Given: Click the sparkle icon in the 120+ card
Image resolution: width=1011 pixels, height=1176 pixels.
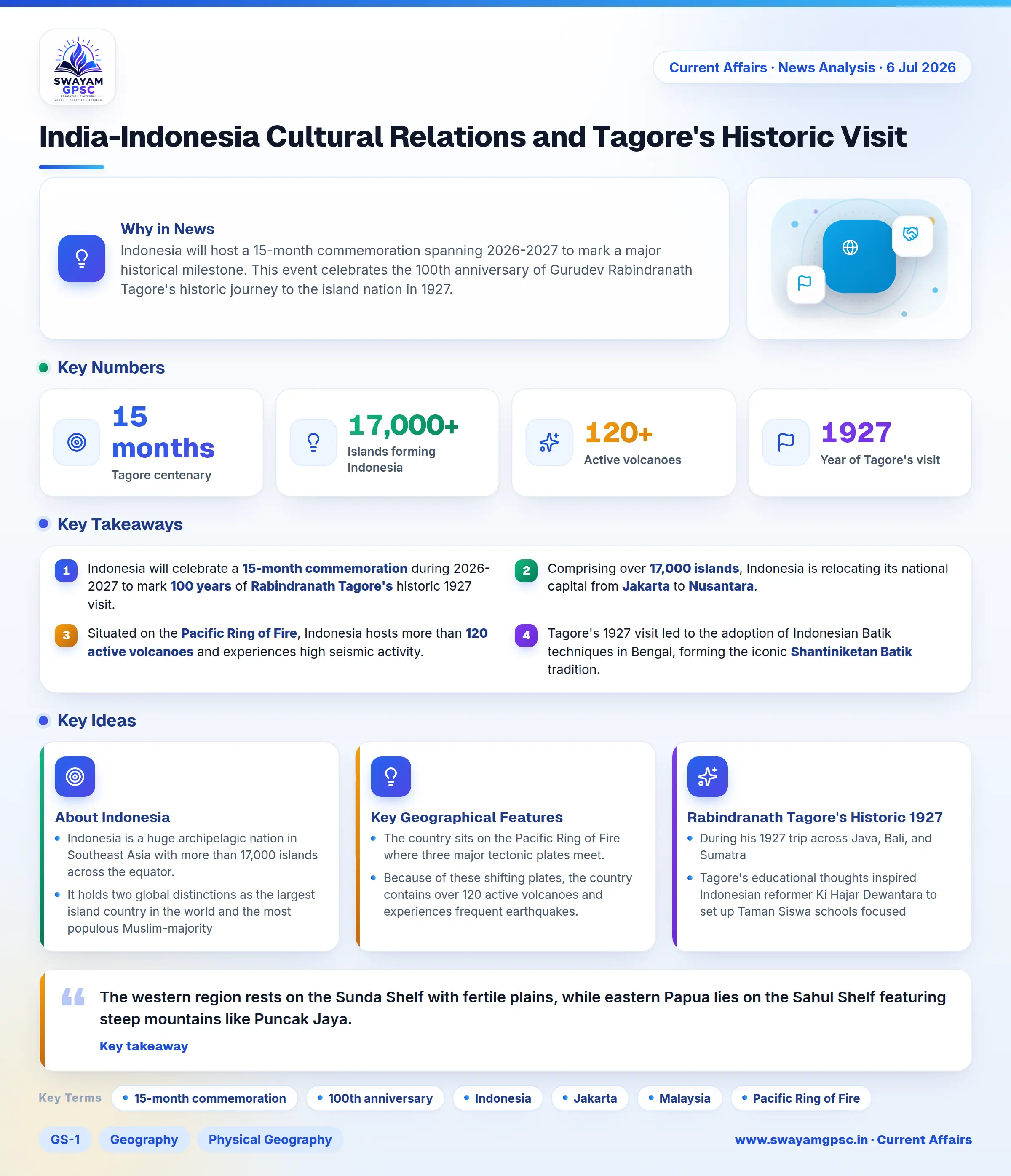Looking at the screenshot, I should pos(549,442).
